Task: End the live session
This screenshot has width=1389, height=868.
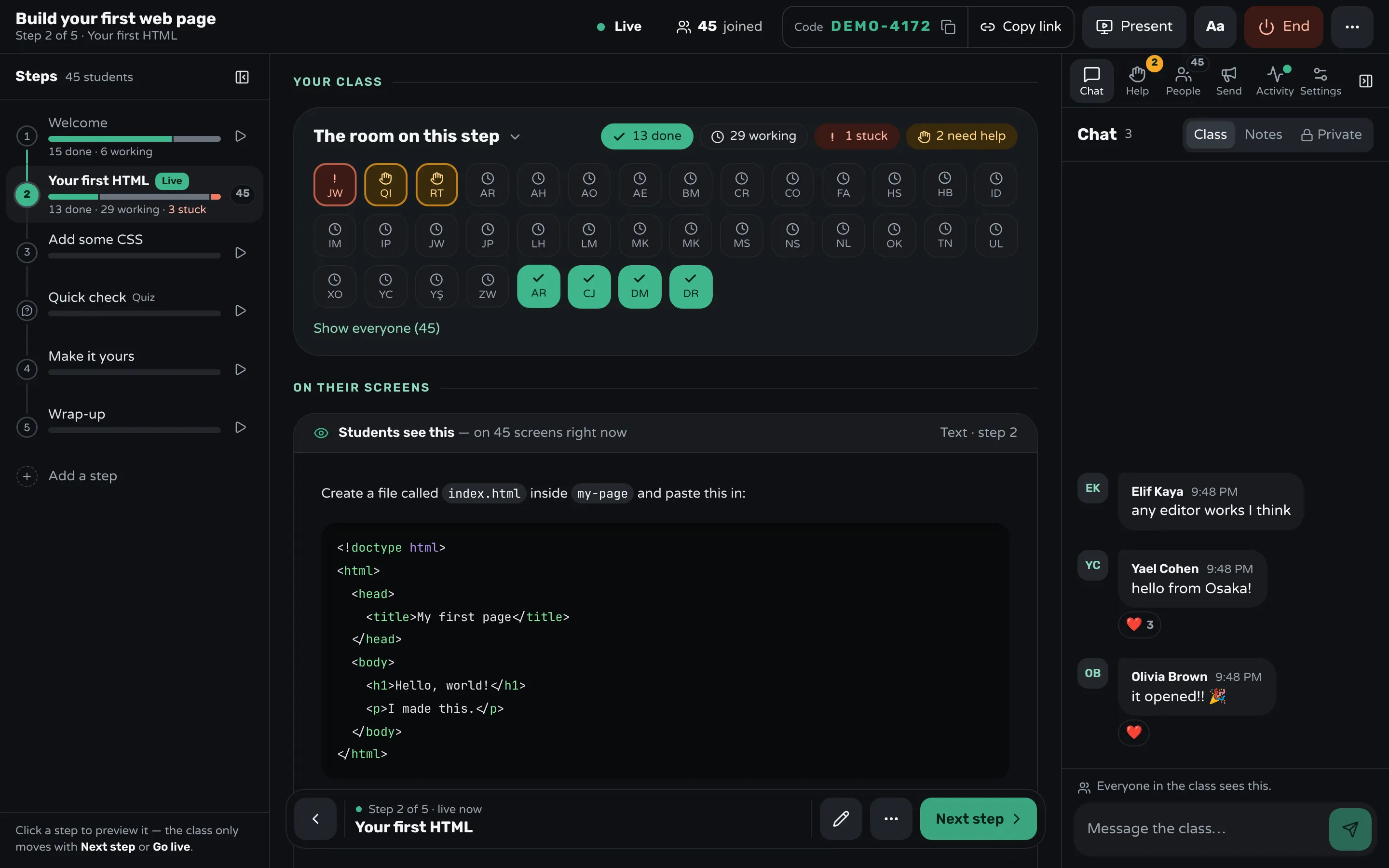Action: click(x=1283, y=27)
